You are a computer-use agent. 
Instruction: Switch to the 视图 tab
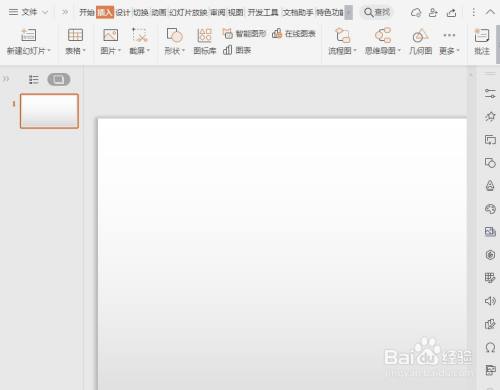click(x=236, y=13)
